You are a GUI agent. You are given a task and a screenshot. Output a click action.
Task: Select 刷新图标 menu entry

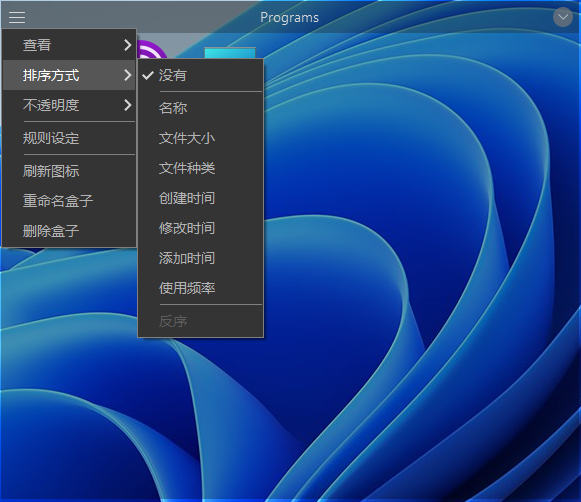click(x=69, y=171)
